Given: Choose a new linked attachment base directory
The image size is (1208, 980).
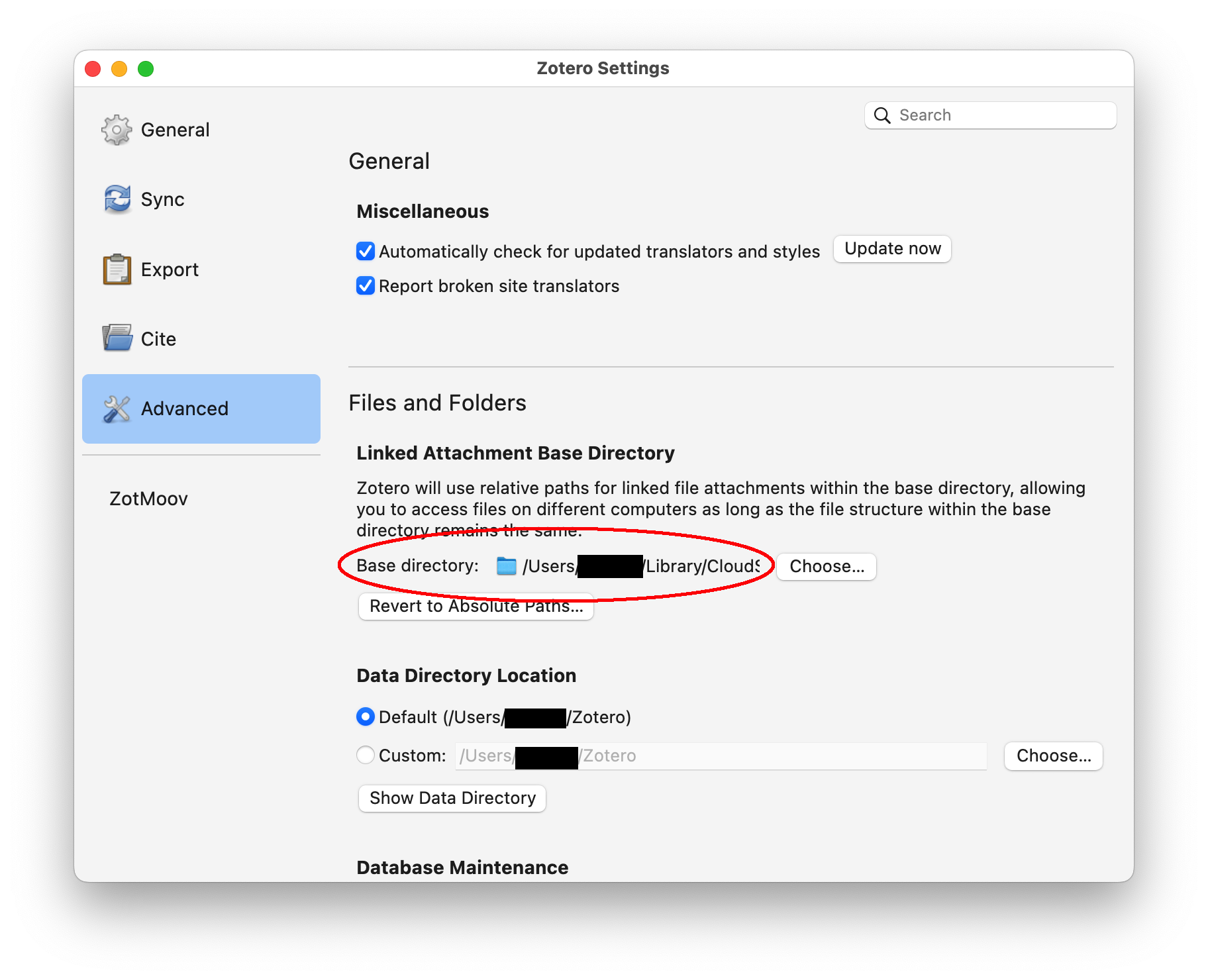Looking at the screenshot, I should pyautogui.click(x=827, y=567).
